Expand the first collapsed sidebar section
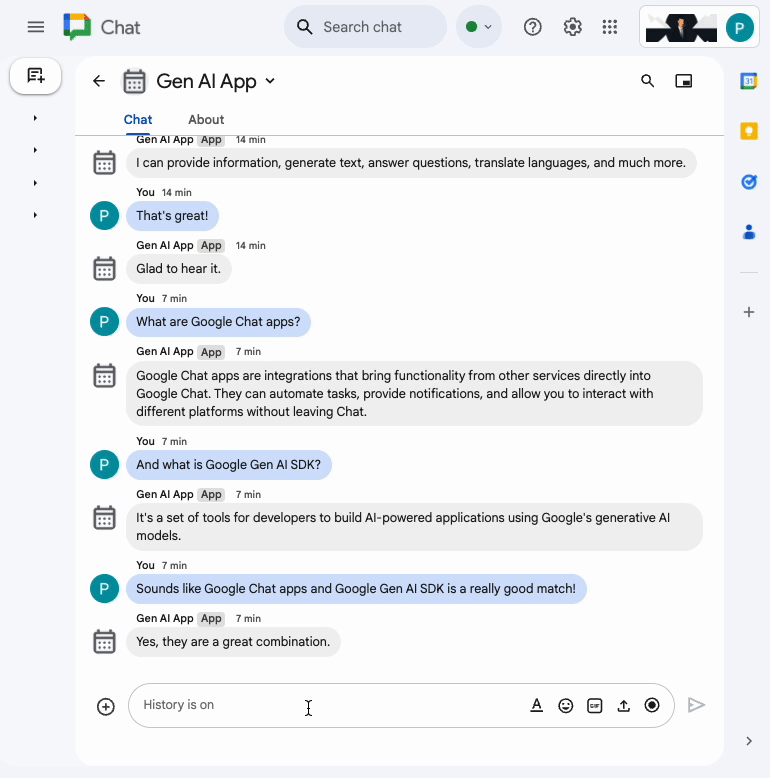Viewport: 770px width, 778px height. coord(35,118)
